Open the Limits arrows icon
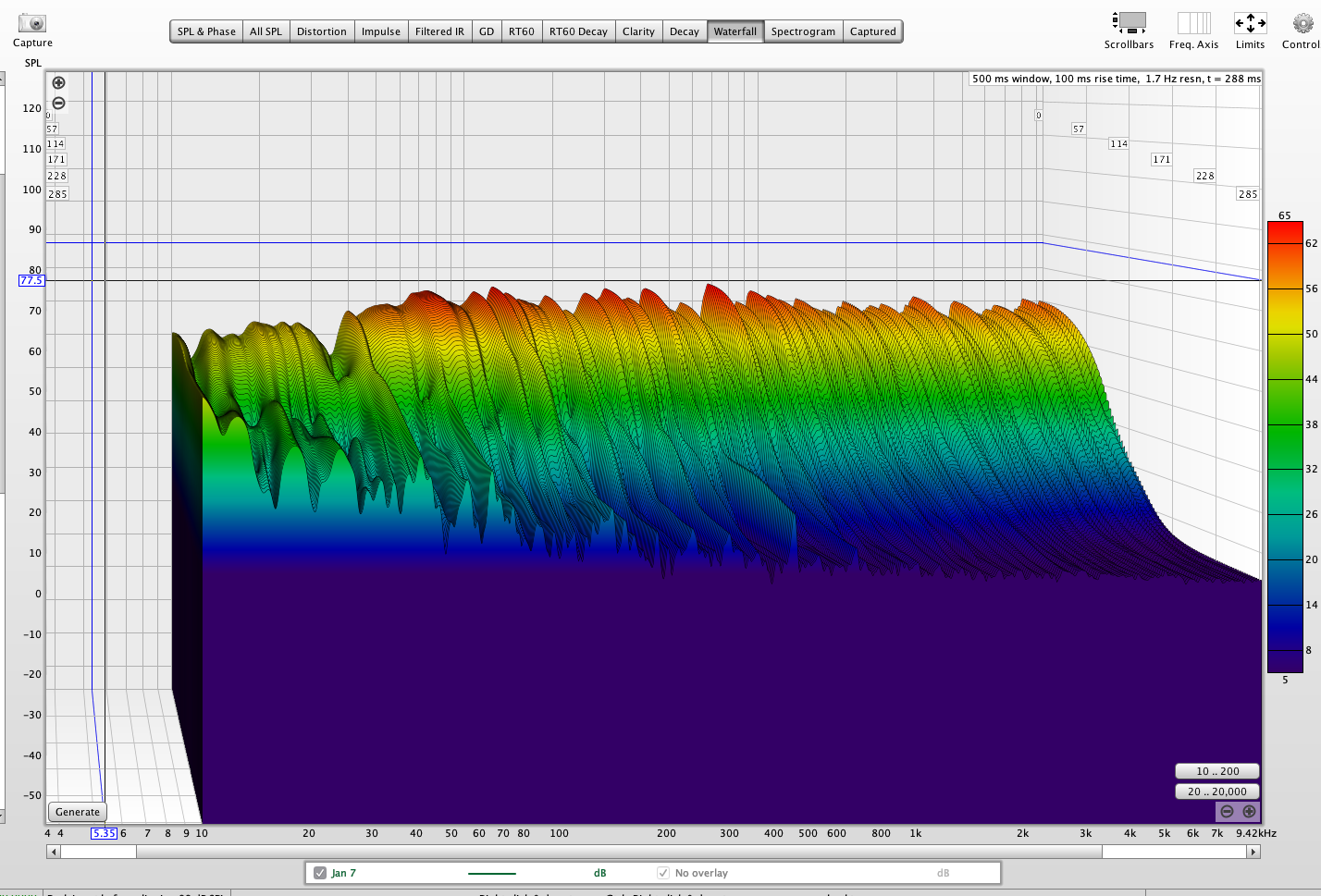Viewport: 1321px width, 896px height. 1250,23
